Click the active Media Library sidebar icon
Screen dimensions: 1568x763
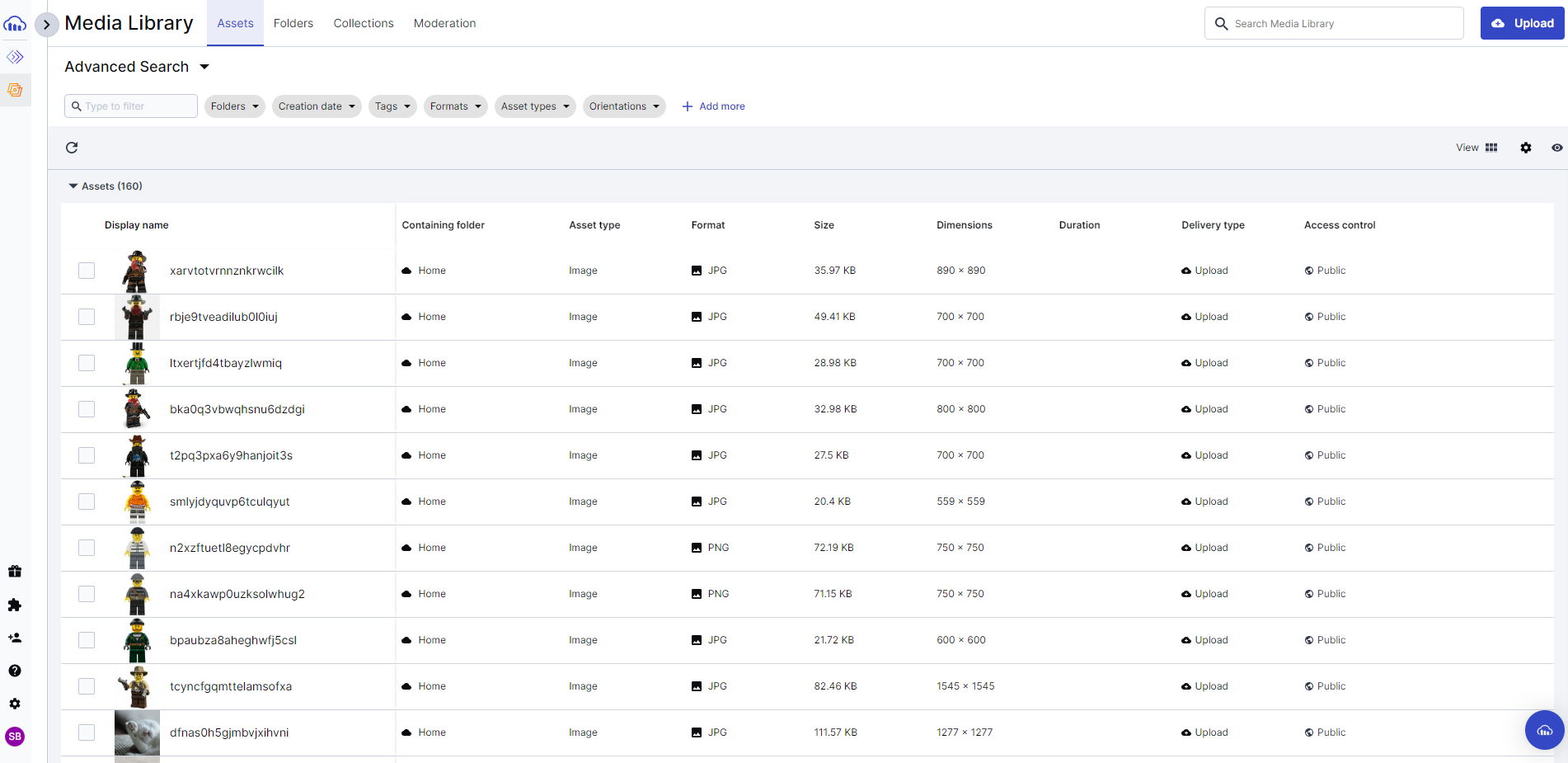click(15, 90)
